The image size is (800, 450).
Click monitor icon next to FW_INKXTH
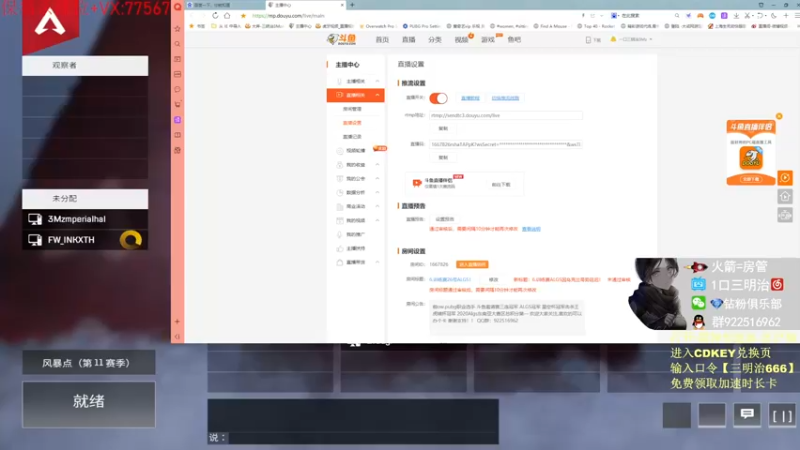[x=35, y=240]
